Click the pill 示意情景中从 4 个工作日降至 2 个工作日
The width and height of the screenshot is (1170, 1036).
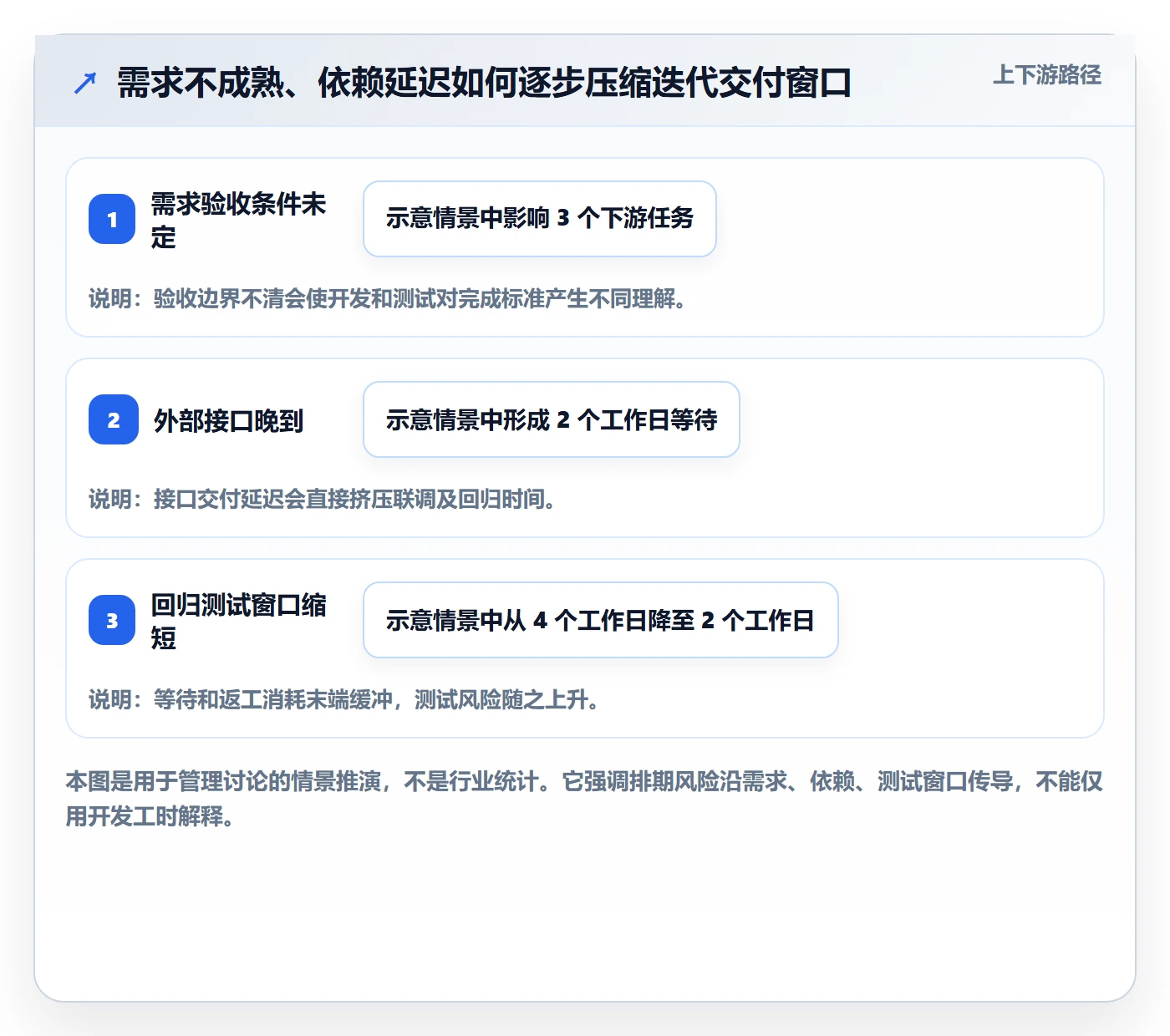(601, 620)
